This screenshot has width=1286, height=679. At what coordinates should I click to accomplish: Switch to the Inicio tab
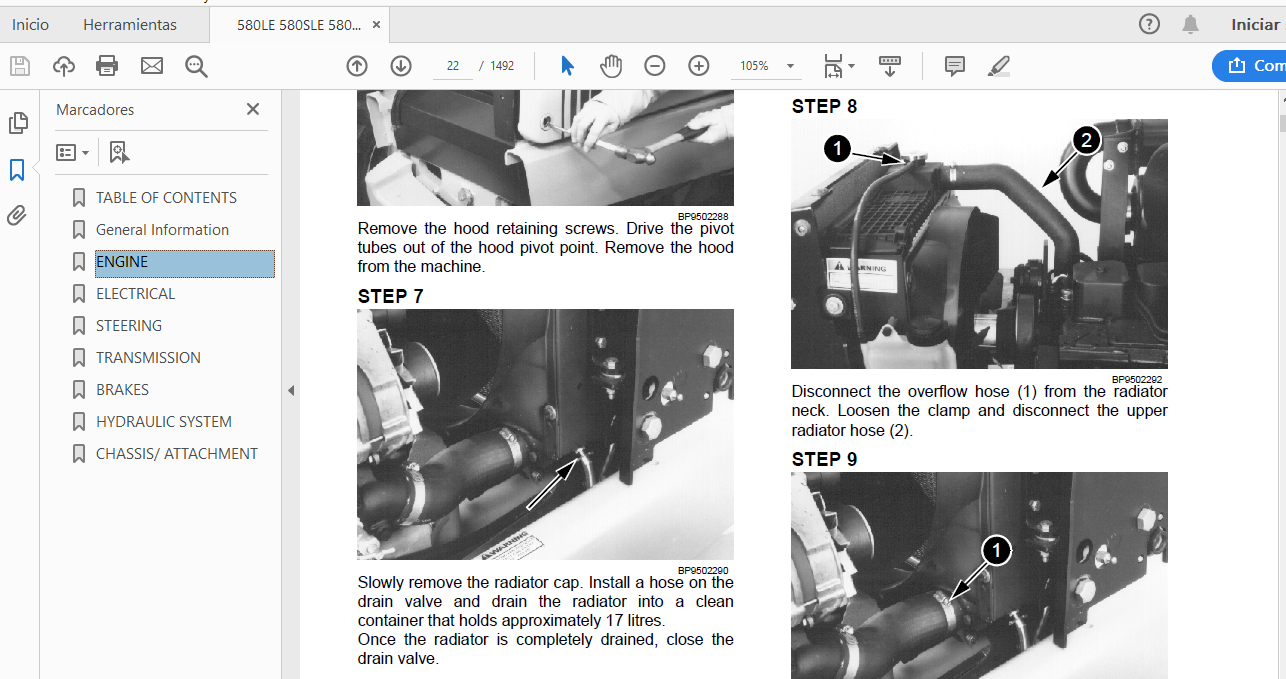click(30, 24)
